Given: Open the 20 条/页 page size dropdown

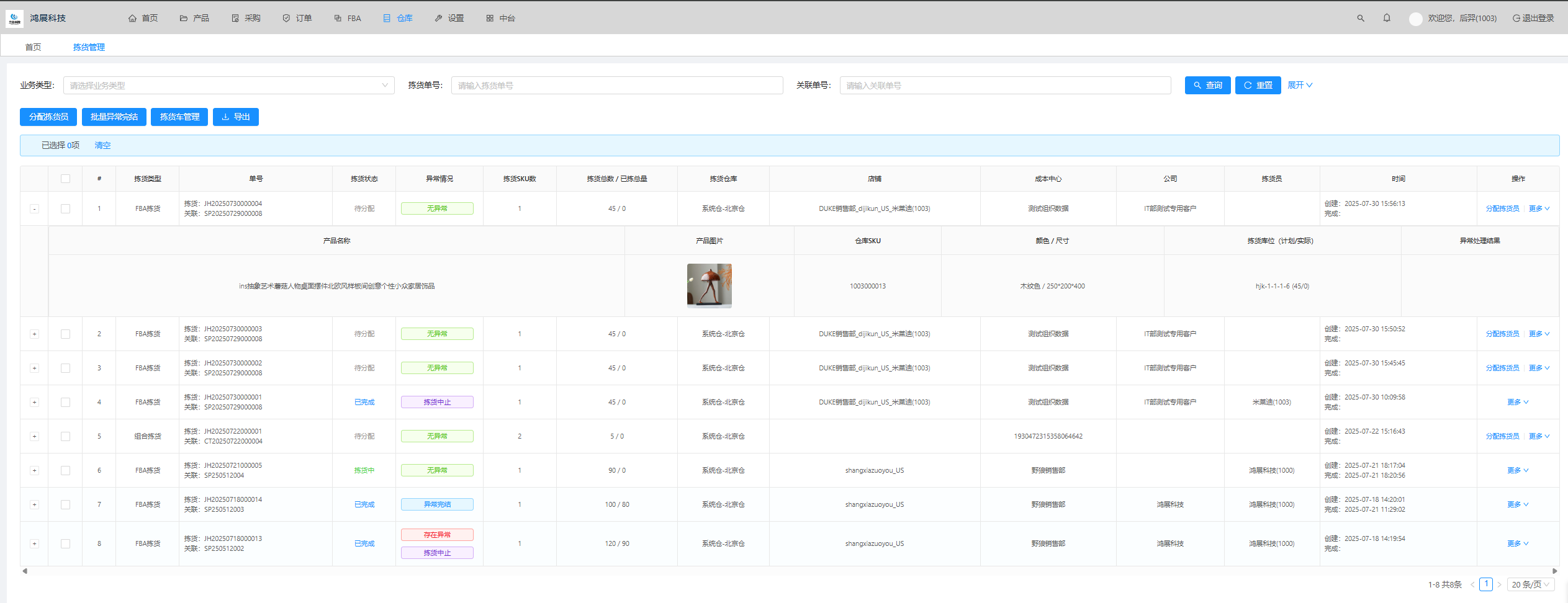Looking at the screenshot, I should [1530, 585].
